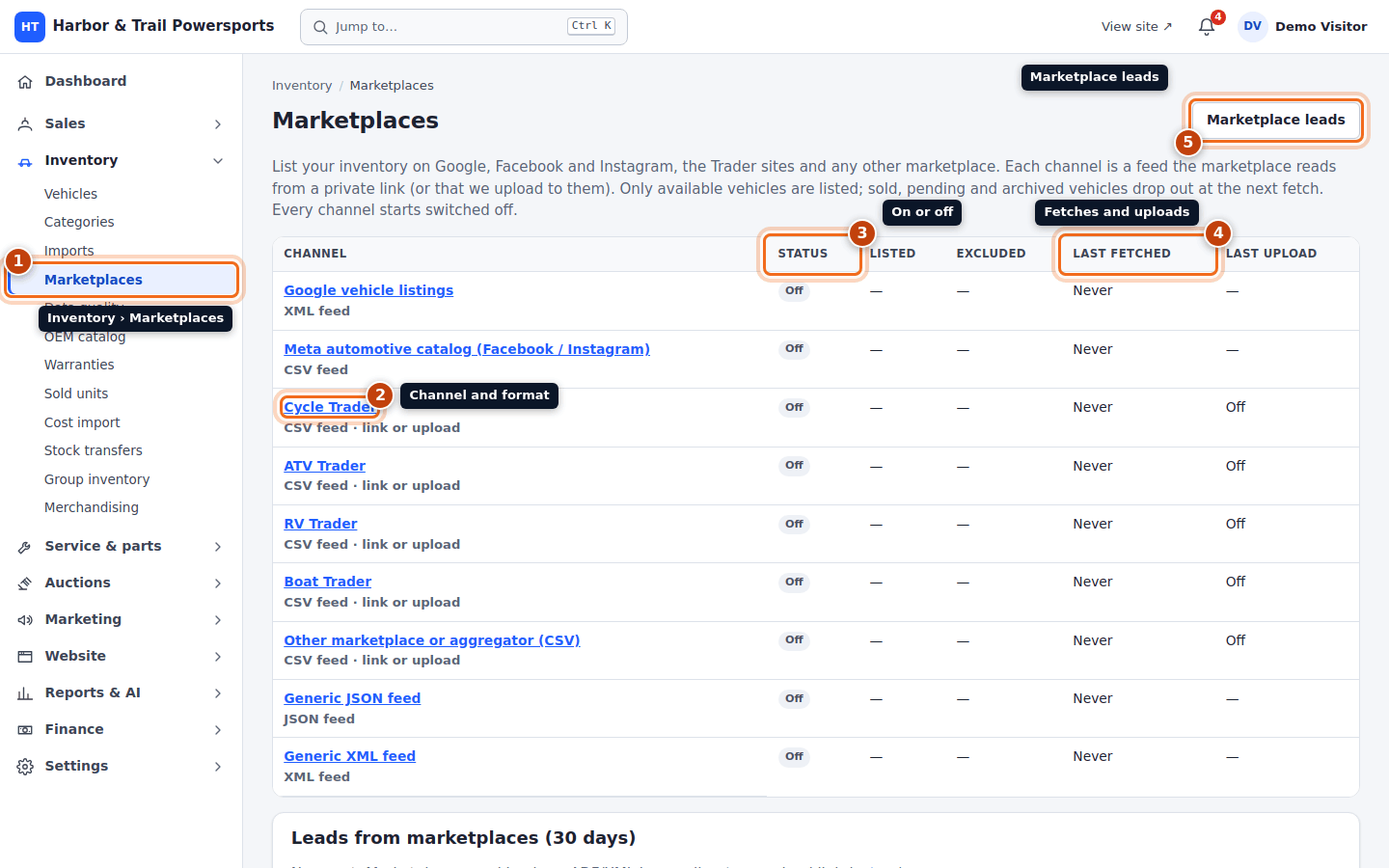Expand the Service & parts chevron

[x=218, y=547]
